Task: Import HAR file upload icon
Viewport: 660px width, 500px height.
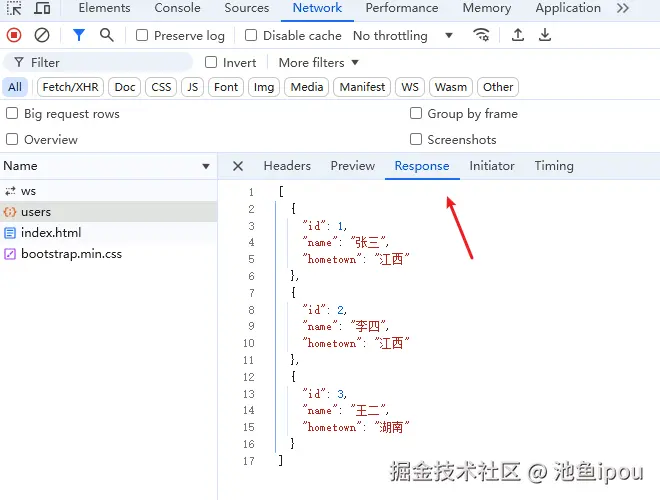Action: tap(518, 35)
